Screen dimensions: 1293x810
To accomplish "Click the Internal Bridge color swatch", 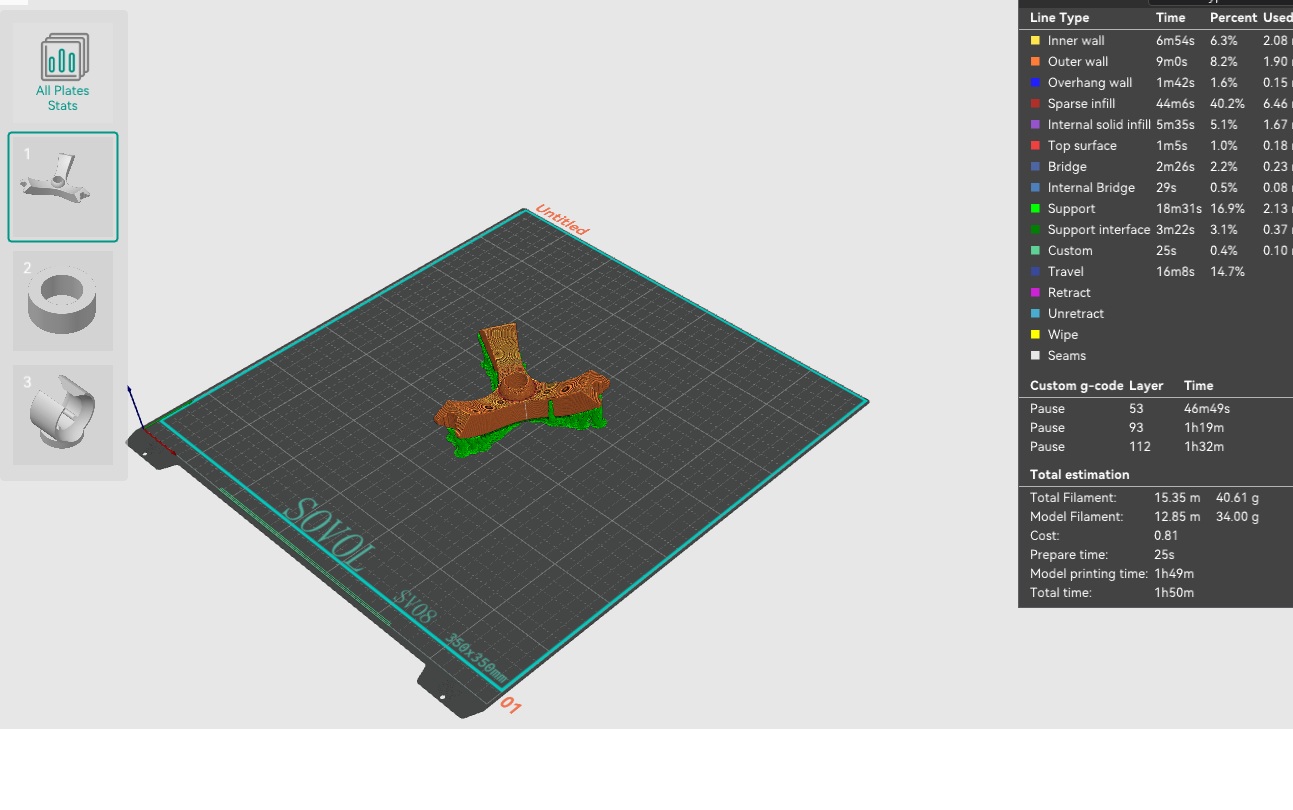I will tap(1035, 188).
